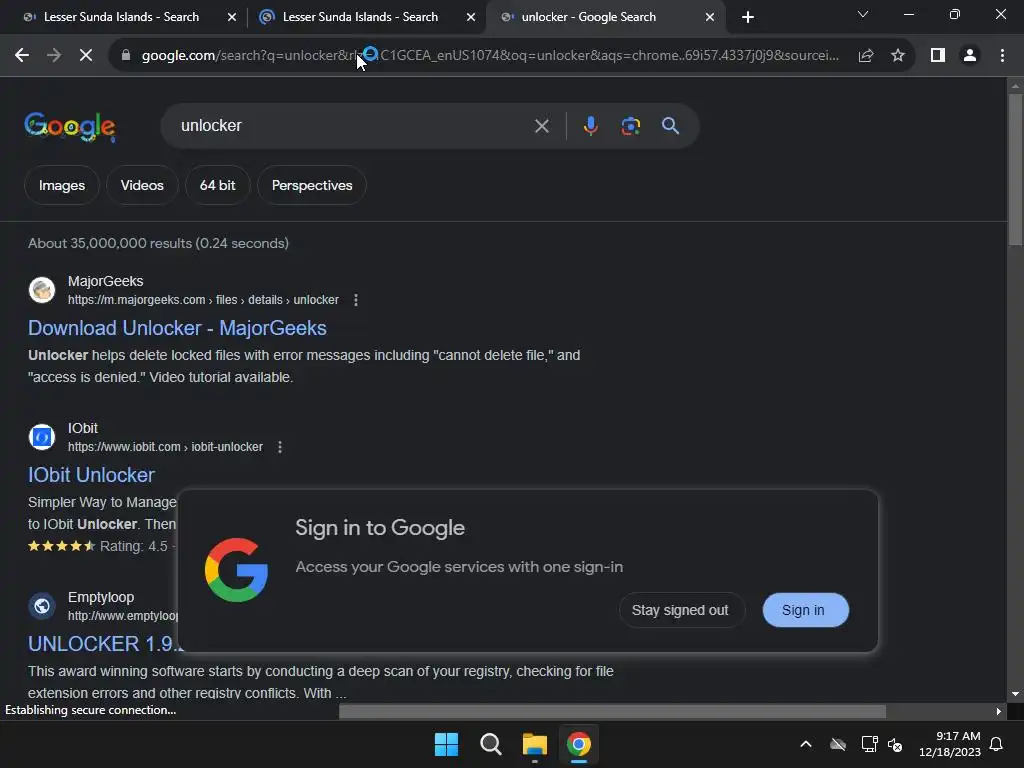Share this page via the share icon
Viewport: 1024px width, 768px height.
tap(866, 56)
